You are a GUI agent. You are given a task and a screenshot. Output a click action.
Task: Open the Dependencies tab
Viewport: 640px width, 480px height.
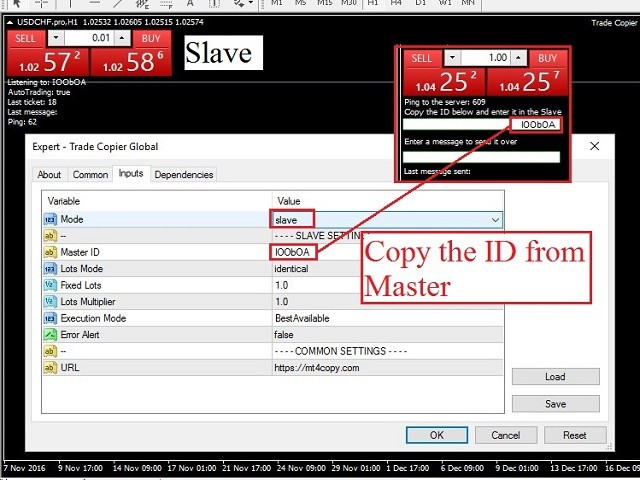tap(184, 175)
